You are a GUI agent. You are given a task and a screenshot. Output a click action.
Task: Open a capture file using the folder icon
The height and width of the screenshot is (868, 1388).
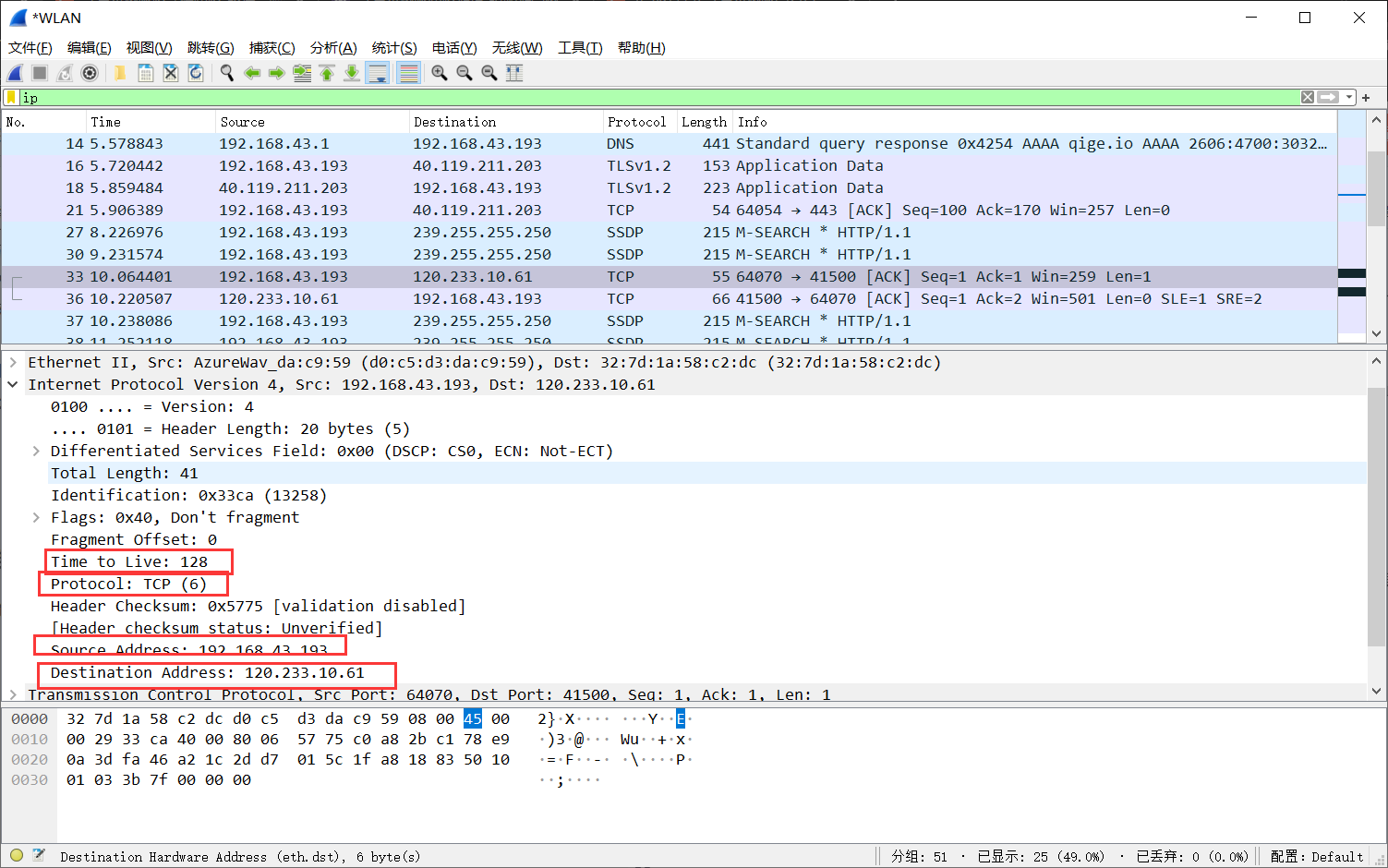click(120, 73)
